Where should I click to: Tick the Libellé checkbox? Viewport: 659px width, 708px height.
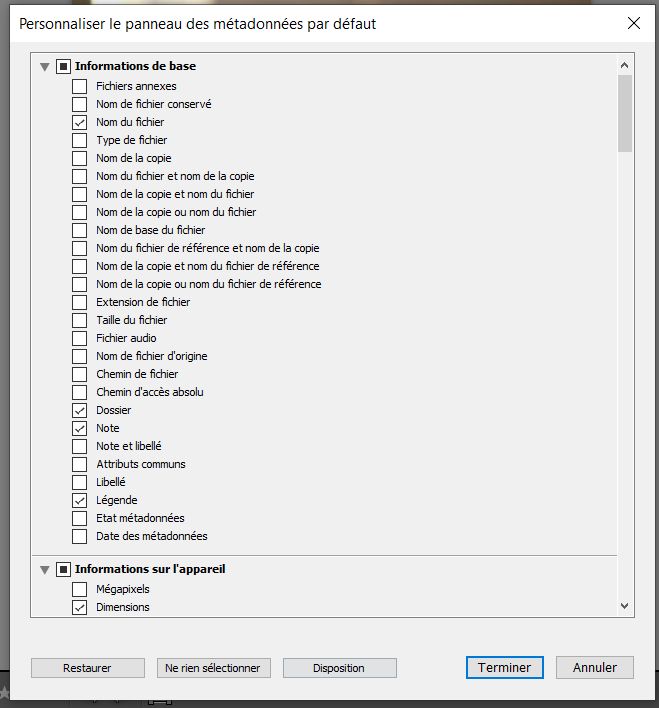(x=79, y=482)
